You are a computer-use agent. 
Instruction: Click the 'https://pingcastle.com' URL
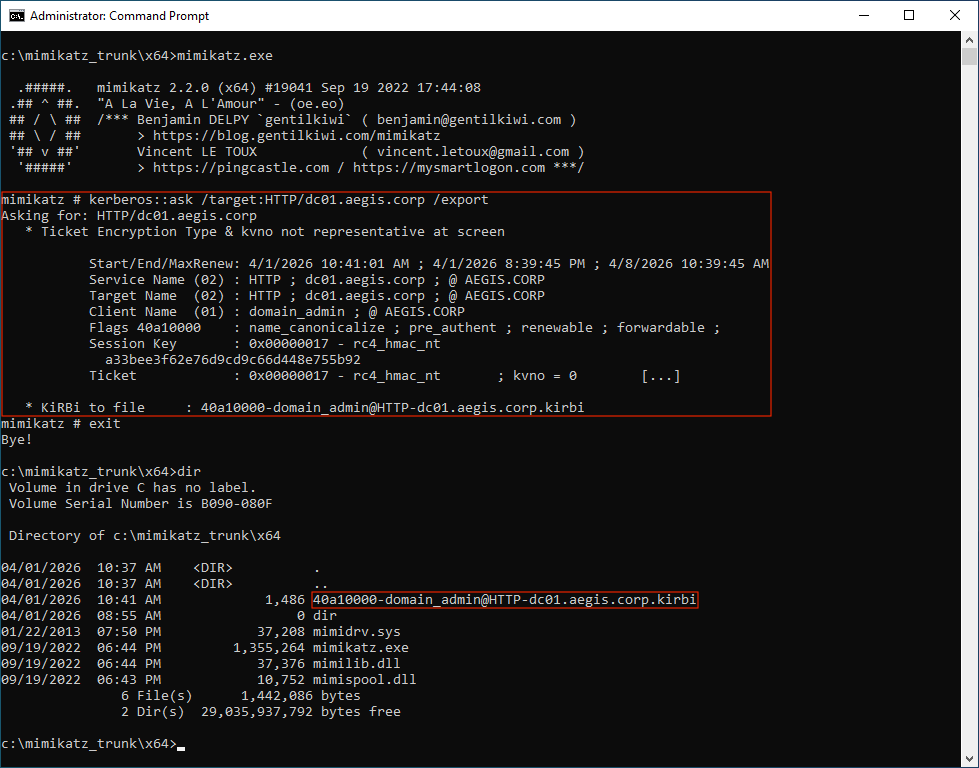coord(241,167)
